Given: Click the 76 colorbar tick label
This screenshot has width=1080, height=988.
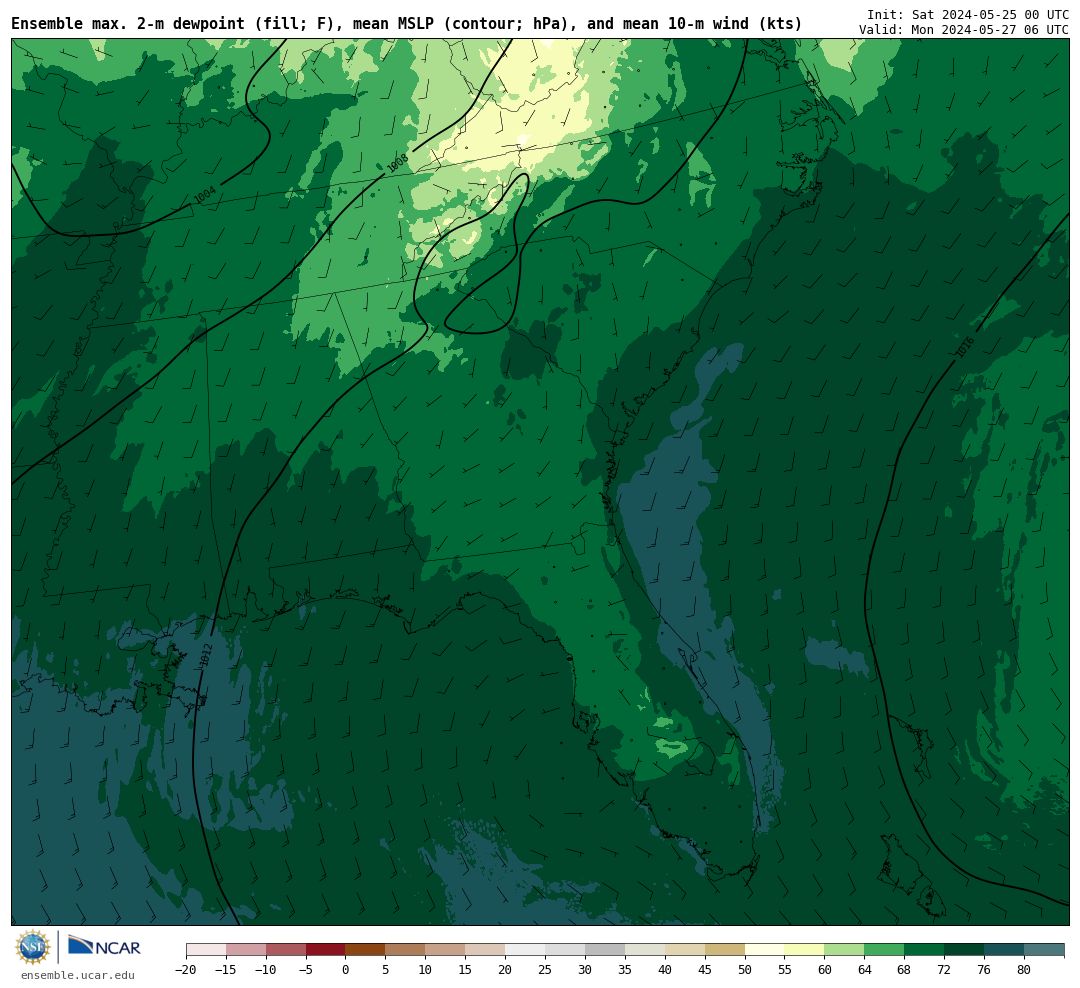Looking at the screenshot, I should pyautogui.click(x=985, y=970).
